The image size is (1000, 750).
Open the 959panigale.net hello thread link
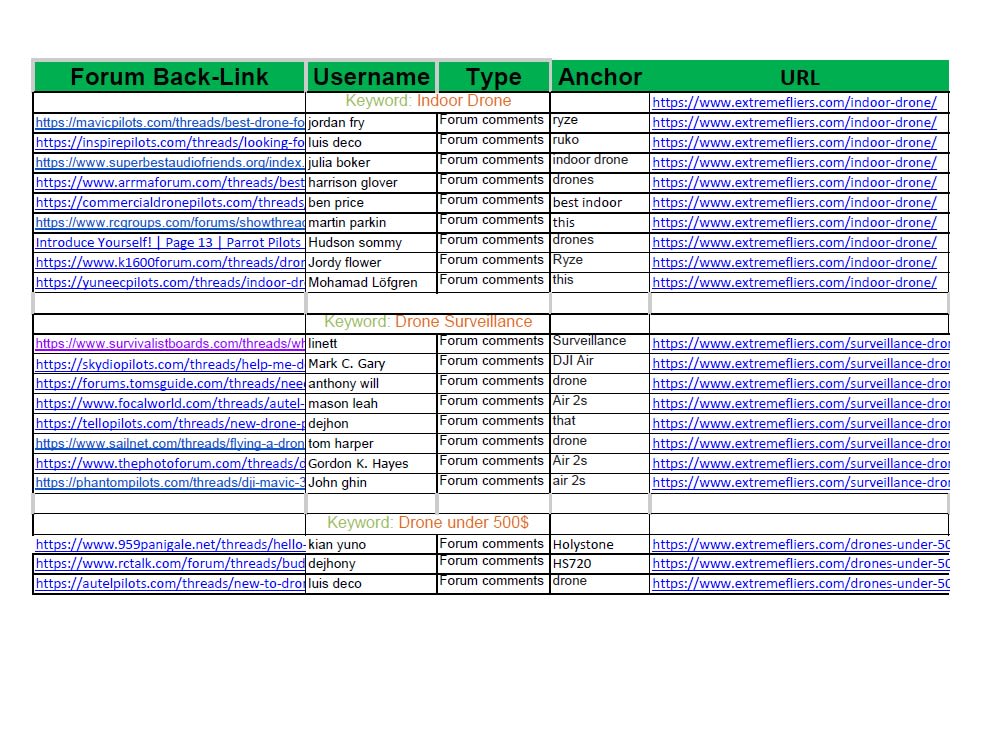tap(170, 544)
